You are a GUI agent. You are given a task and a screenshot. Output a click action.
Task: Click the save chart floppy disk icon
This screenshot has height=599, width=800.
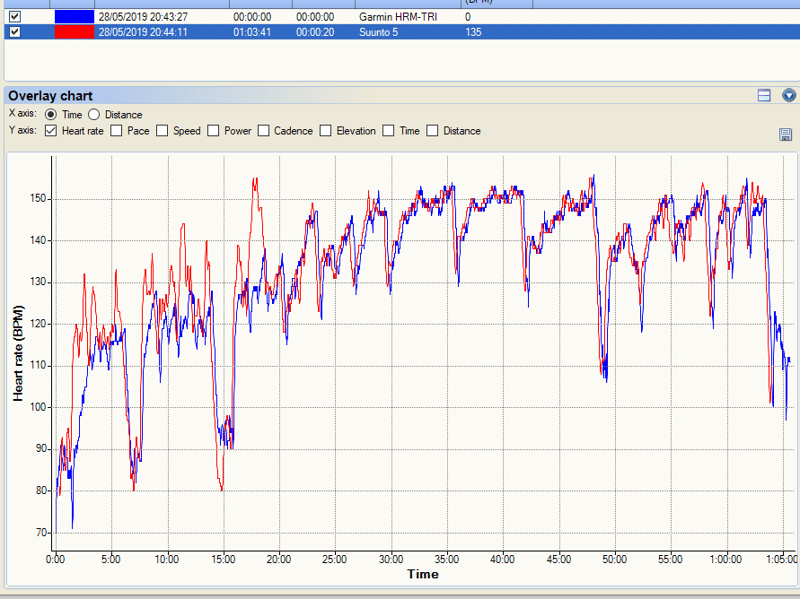[785, 135]
